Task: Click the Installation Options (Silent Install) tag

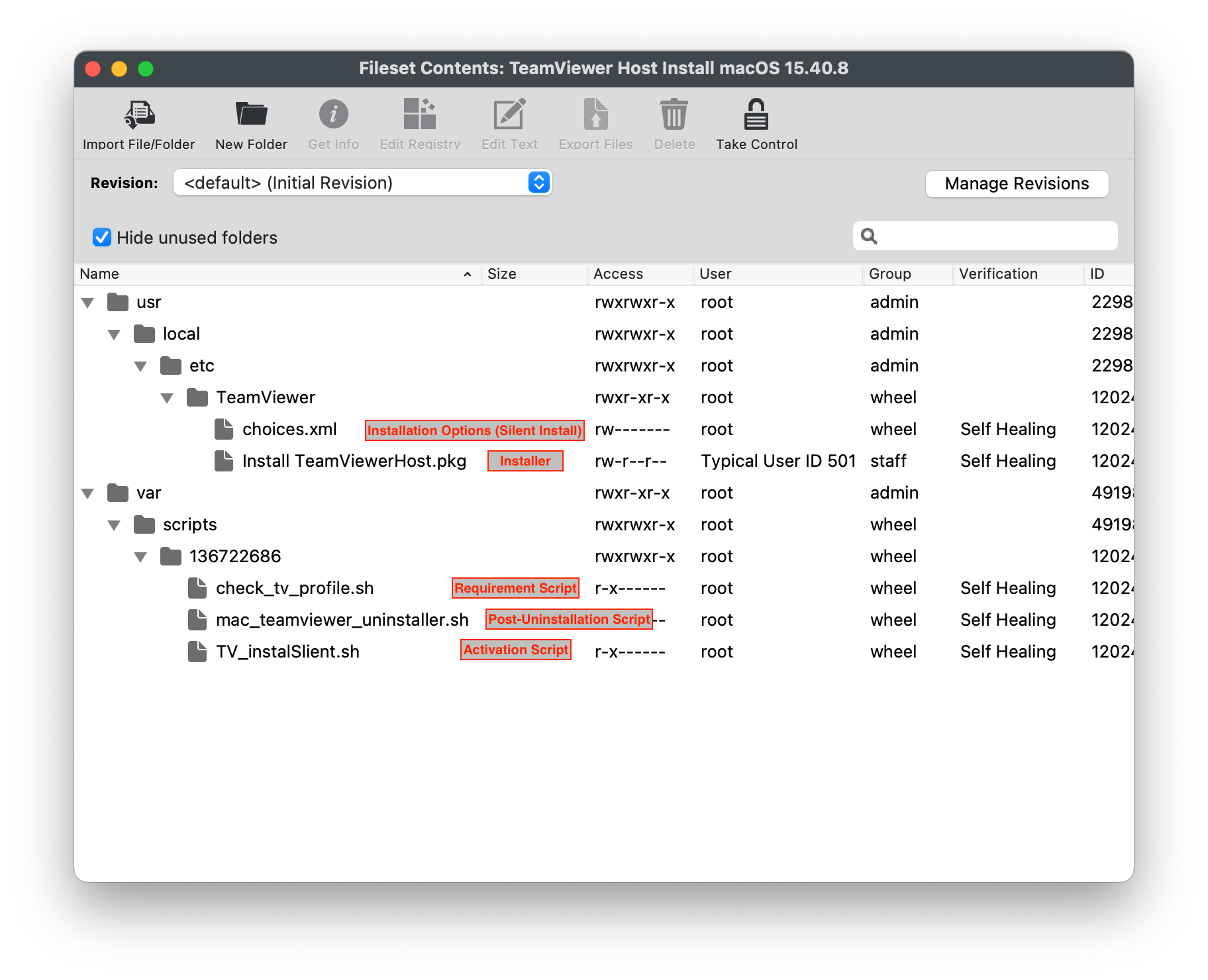Action: pyautogui.click(x=474, y=430)
